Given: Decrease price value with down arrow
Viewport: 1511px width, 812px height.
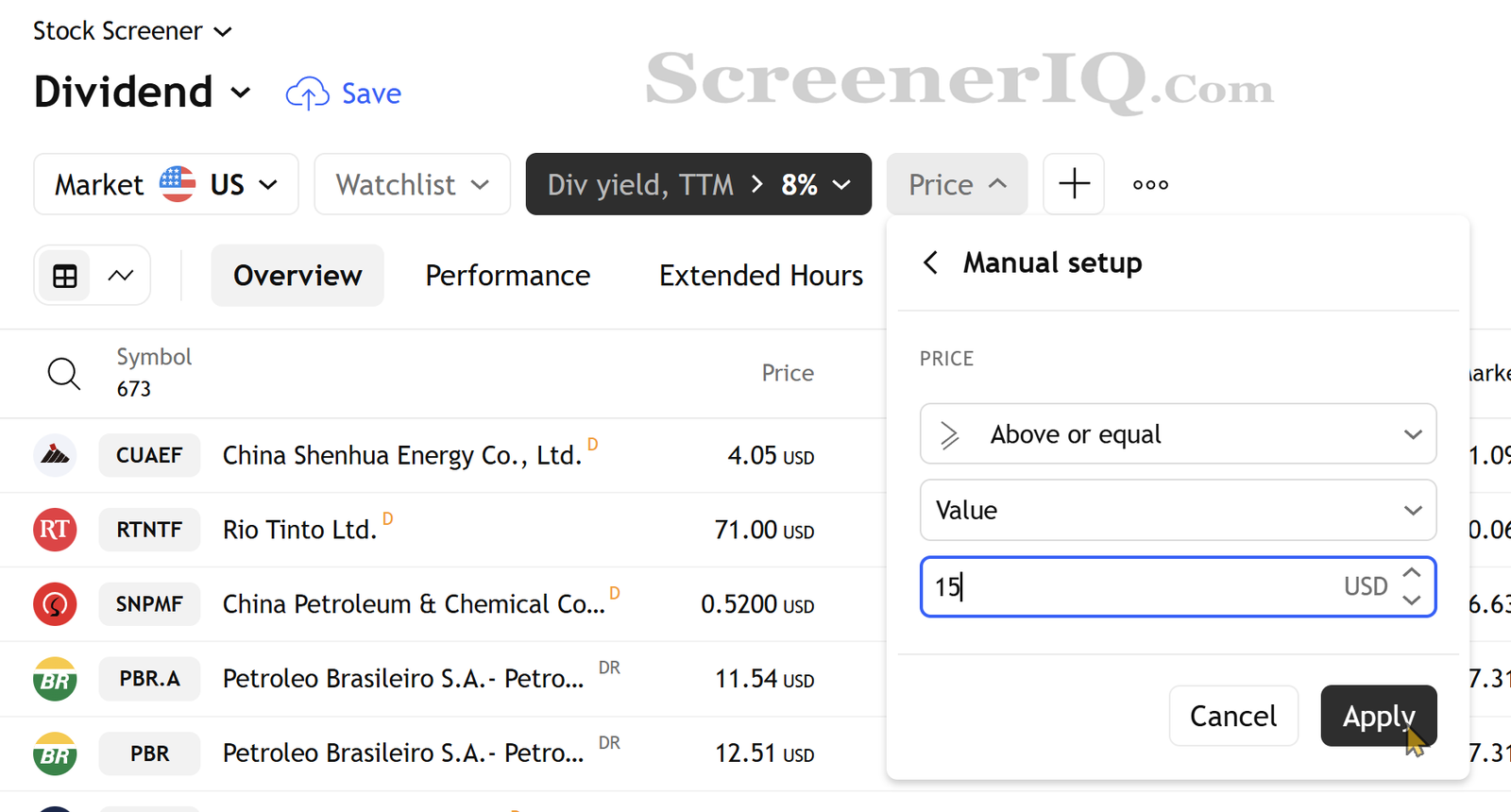Looking at the screenshot, I should pos(1412,601).
